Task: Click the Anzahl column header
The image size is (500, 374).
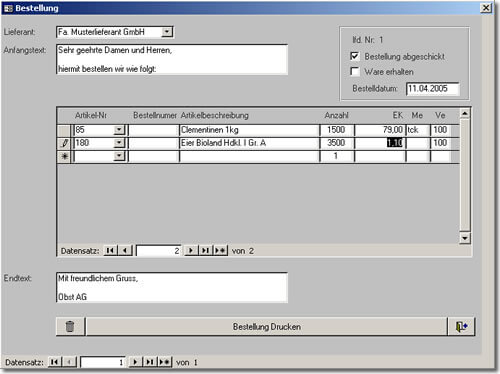Action: tap(336, 115)
